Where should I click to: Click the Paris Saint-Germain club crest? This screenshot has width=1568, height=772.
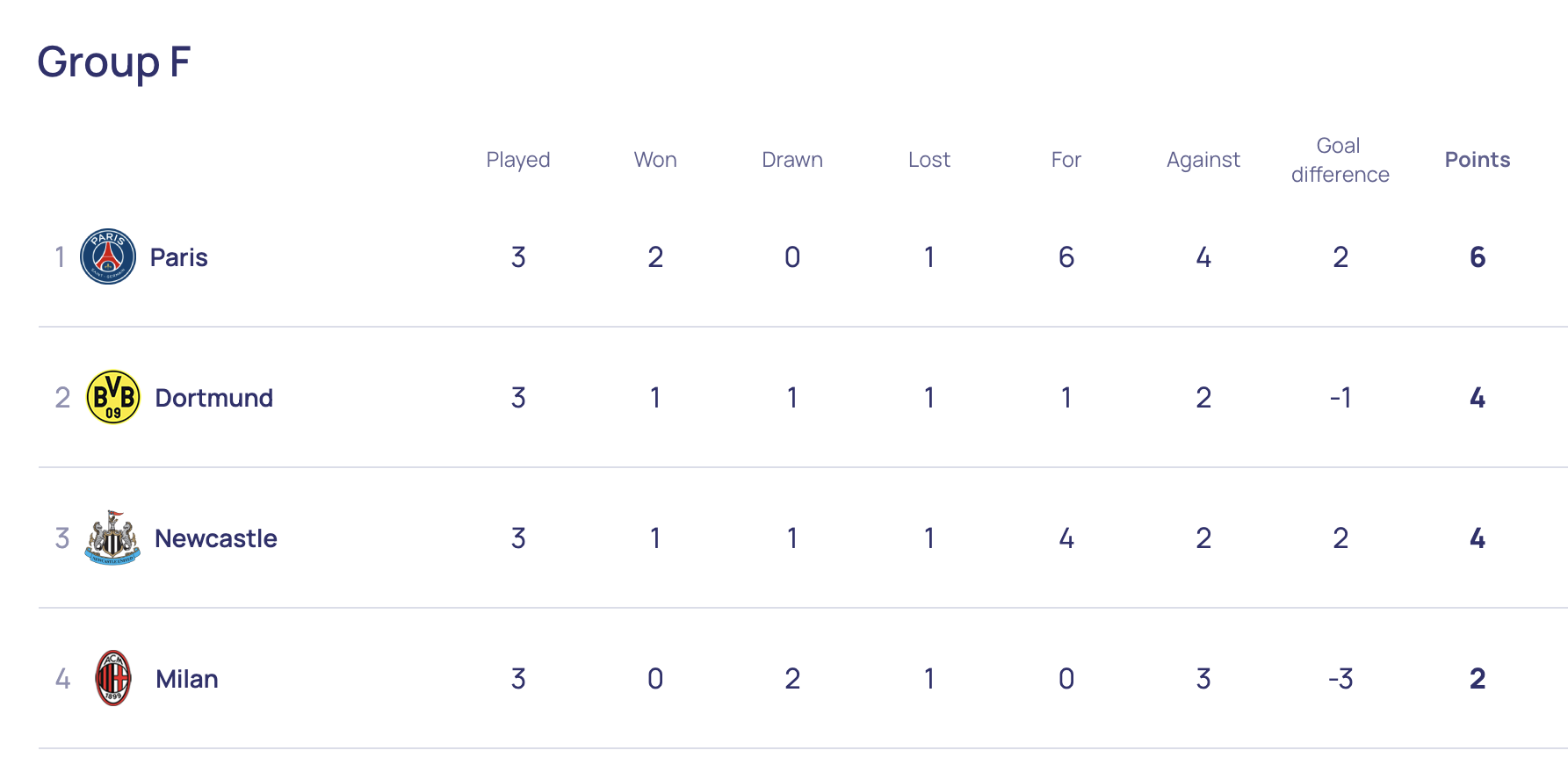[108, 256]
